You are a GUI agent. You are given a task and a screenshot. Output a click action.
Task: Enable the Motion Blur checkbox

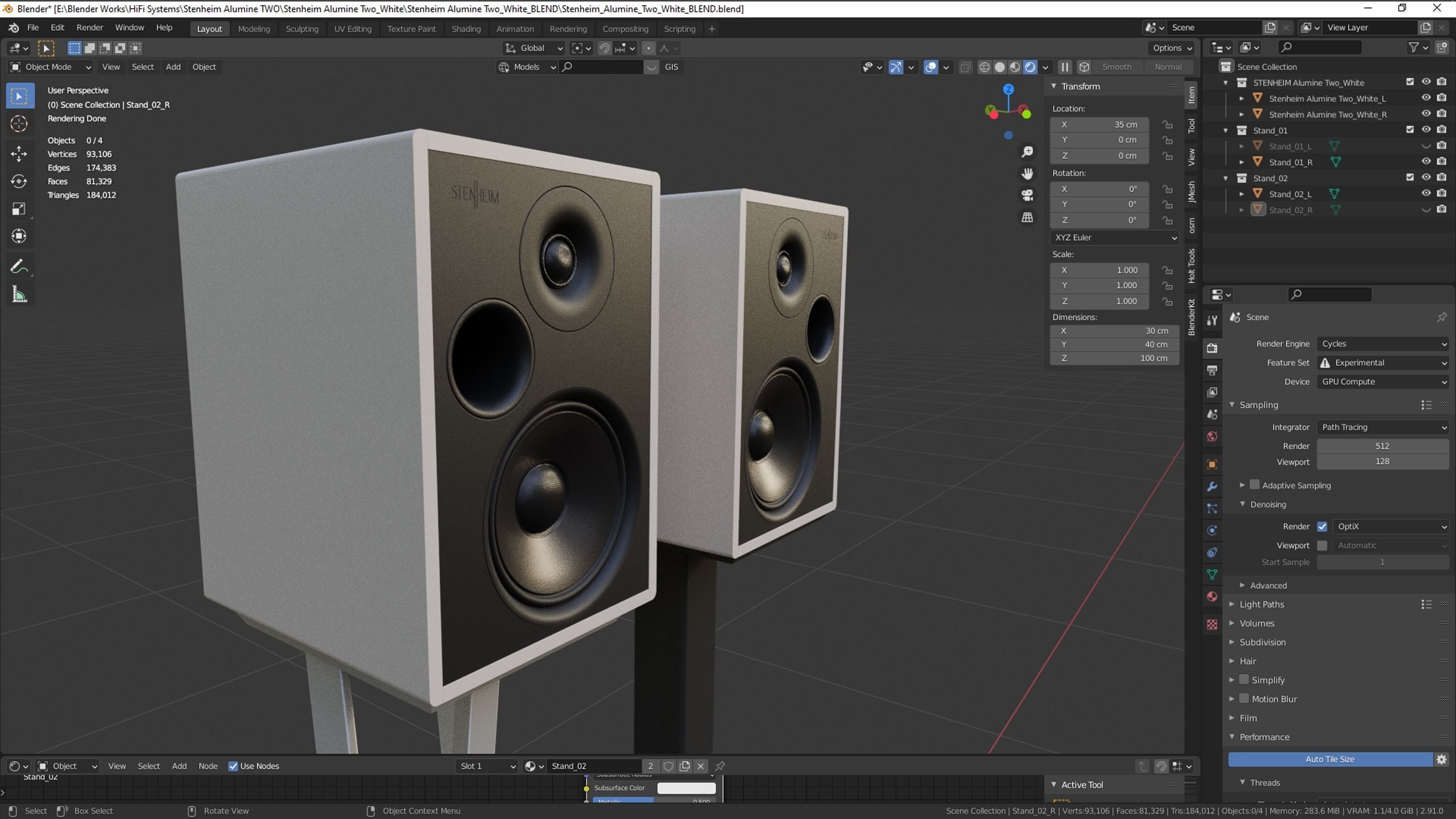click(x=1244, y=698)
